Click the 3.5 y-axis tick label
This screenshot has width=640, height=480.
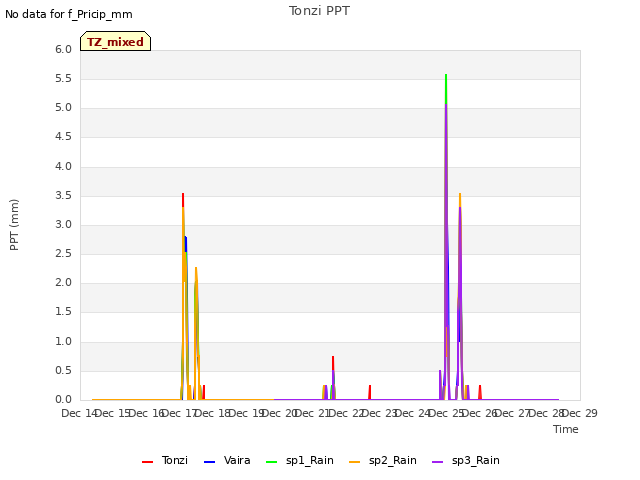tap(63, 196)
